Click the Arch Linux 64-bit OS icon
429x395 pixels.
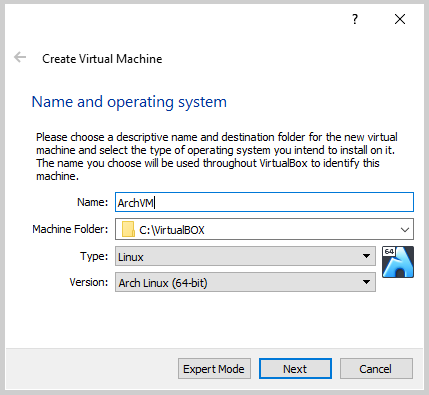398,262
